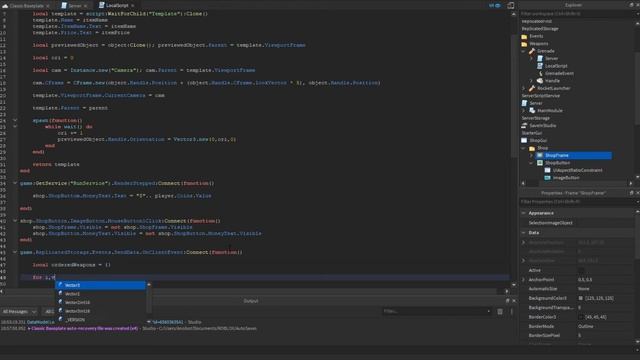The height and width of the screenshot is (360, 640).
Task: Click the SaveInStudio value icon
Action: point(524,126)
